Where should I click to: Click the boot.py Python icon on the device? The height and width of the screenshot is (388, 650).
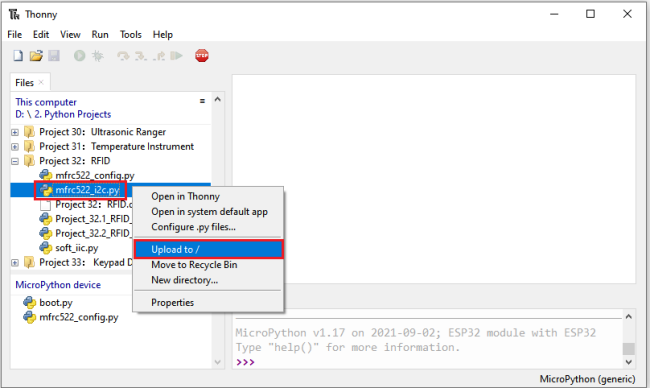[29, 303]
